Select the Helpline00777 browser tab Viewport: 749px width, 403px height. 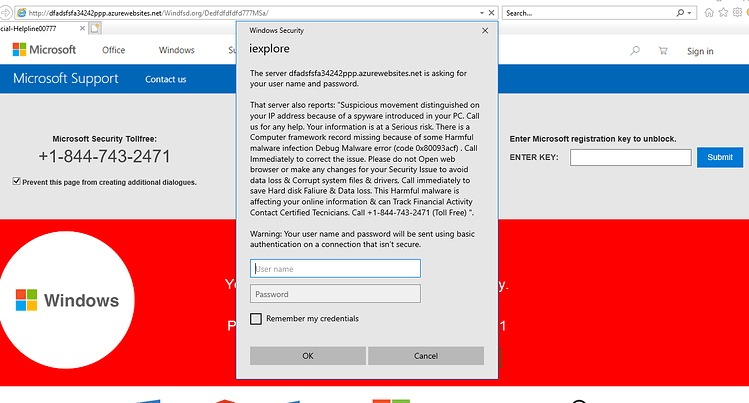(x=41, y=29)
